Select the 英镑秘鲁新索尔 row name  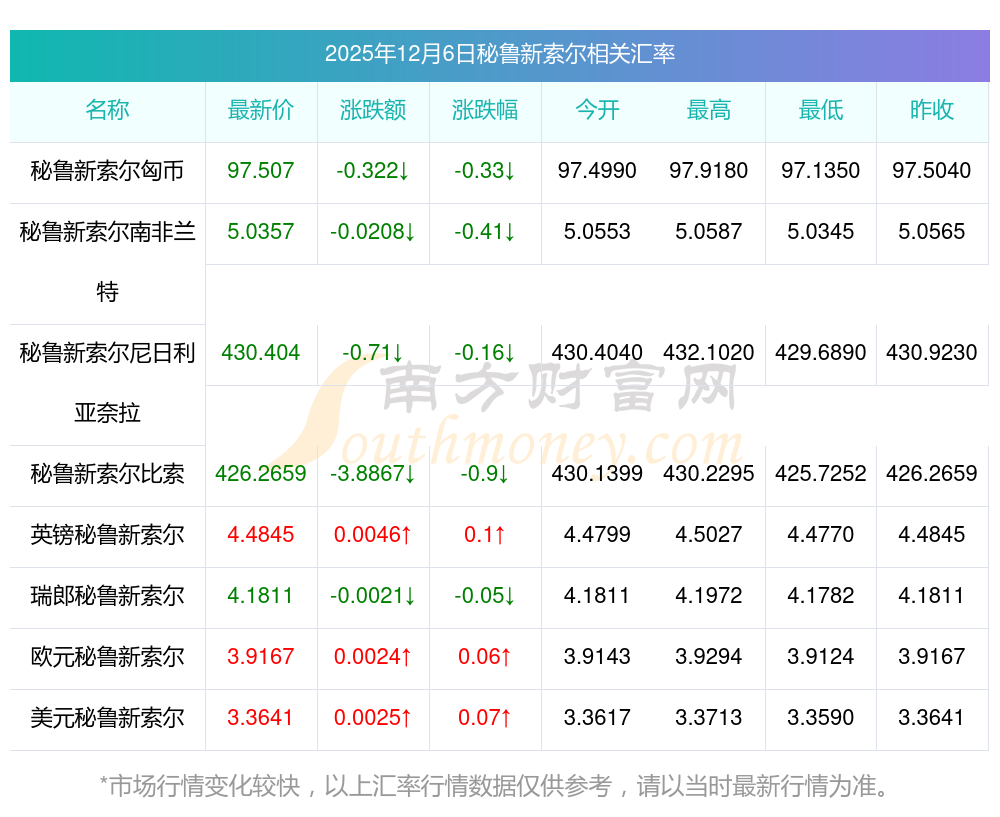[x=107, y=534]
